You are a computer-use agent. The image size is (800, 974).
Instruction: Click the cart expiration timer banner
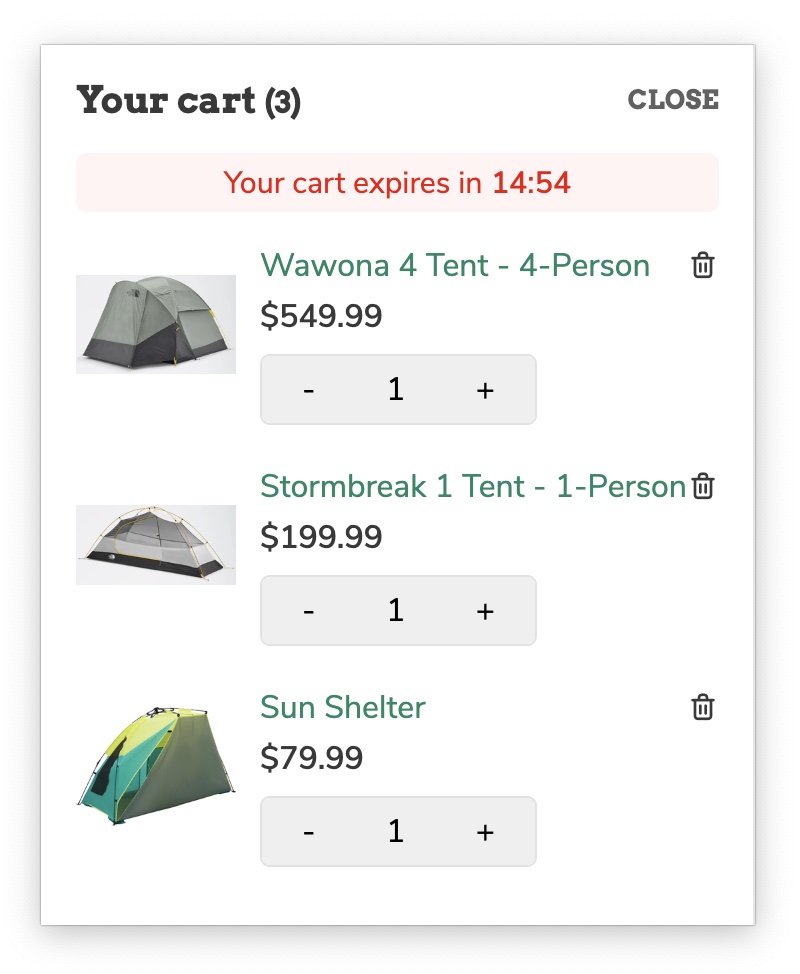[397, 183]
